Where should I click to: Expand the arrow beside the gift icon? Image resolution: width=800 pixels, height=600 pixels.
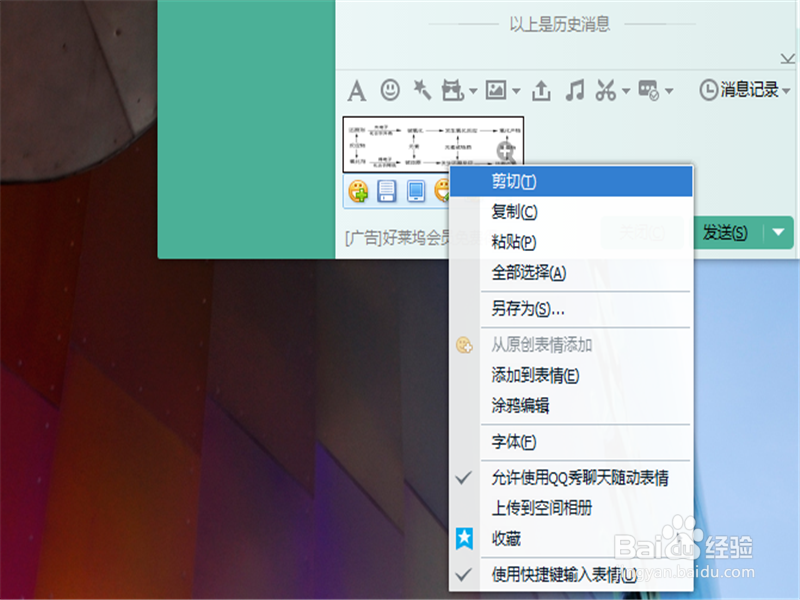[x=473, y=91]
